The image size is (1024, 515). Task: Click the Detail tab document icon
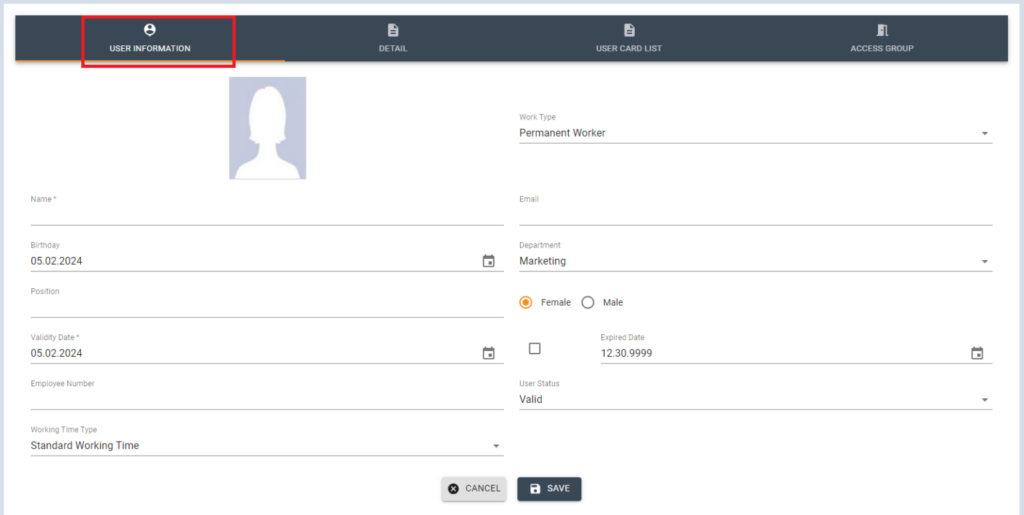tap(393, 30)
